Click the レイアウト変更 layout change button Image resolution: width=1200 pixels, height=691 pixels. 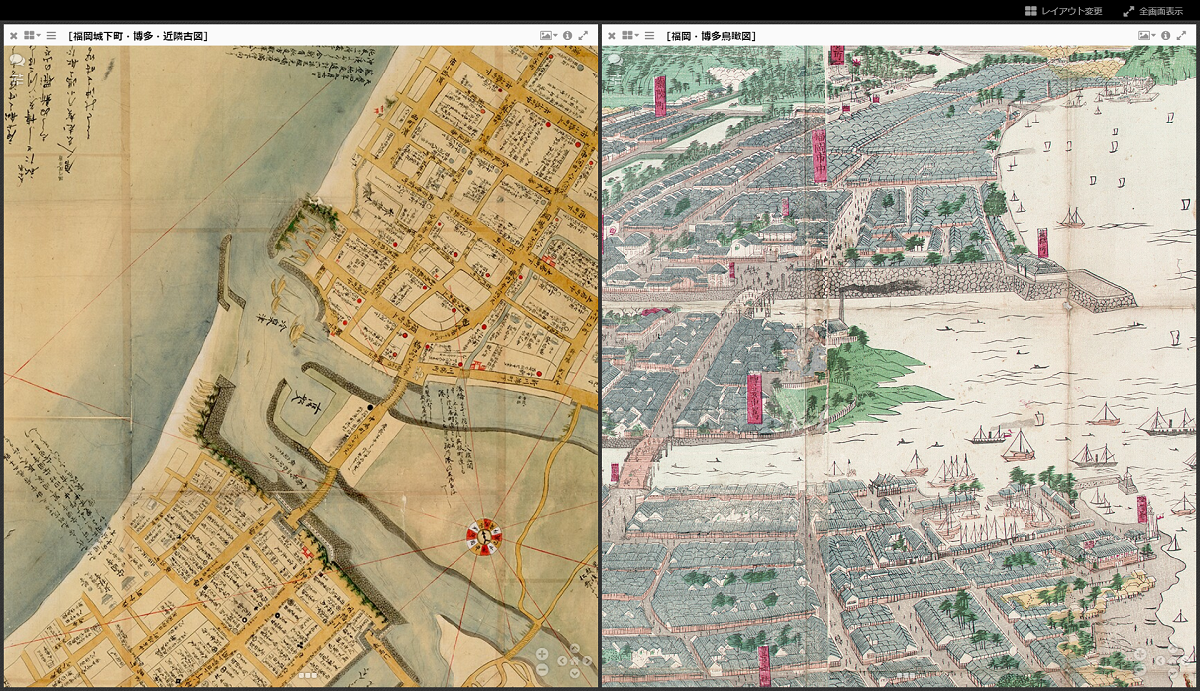[x=1064, y=11]
